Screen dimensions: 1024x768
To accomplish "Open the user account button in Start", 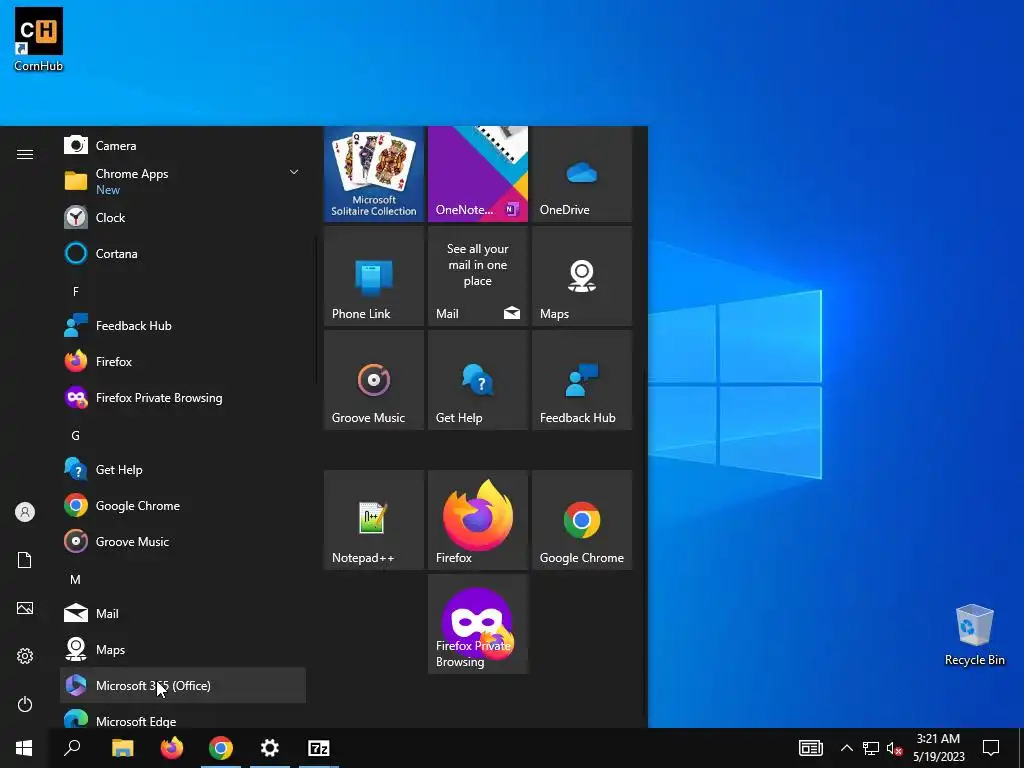I will (25, 512).
